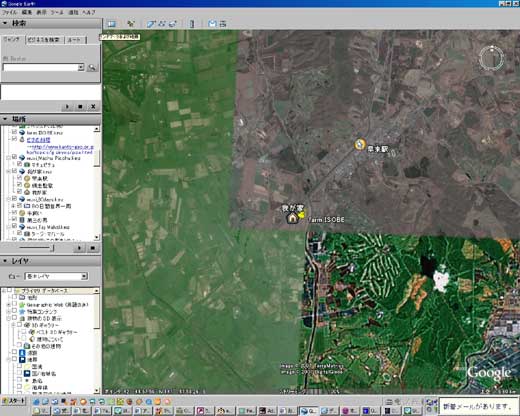Screen dimensions: 520x416
Task: Click the 境界 borders layer flag icon
Action: pos(22,360)
